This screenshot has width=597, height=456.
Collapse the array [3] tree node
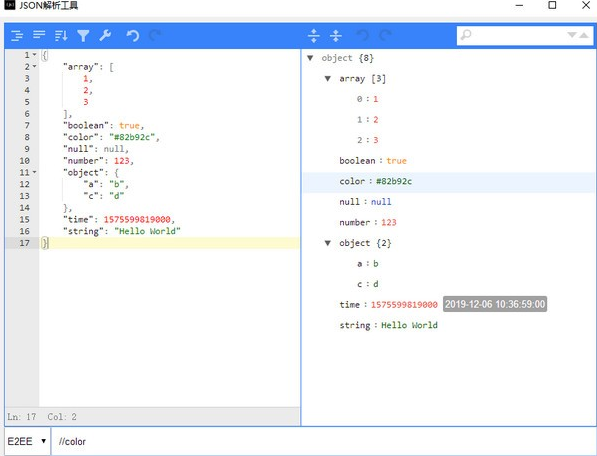328,78
